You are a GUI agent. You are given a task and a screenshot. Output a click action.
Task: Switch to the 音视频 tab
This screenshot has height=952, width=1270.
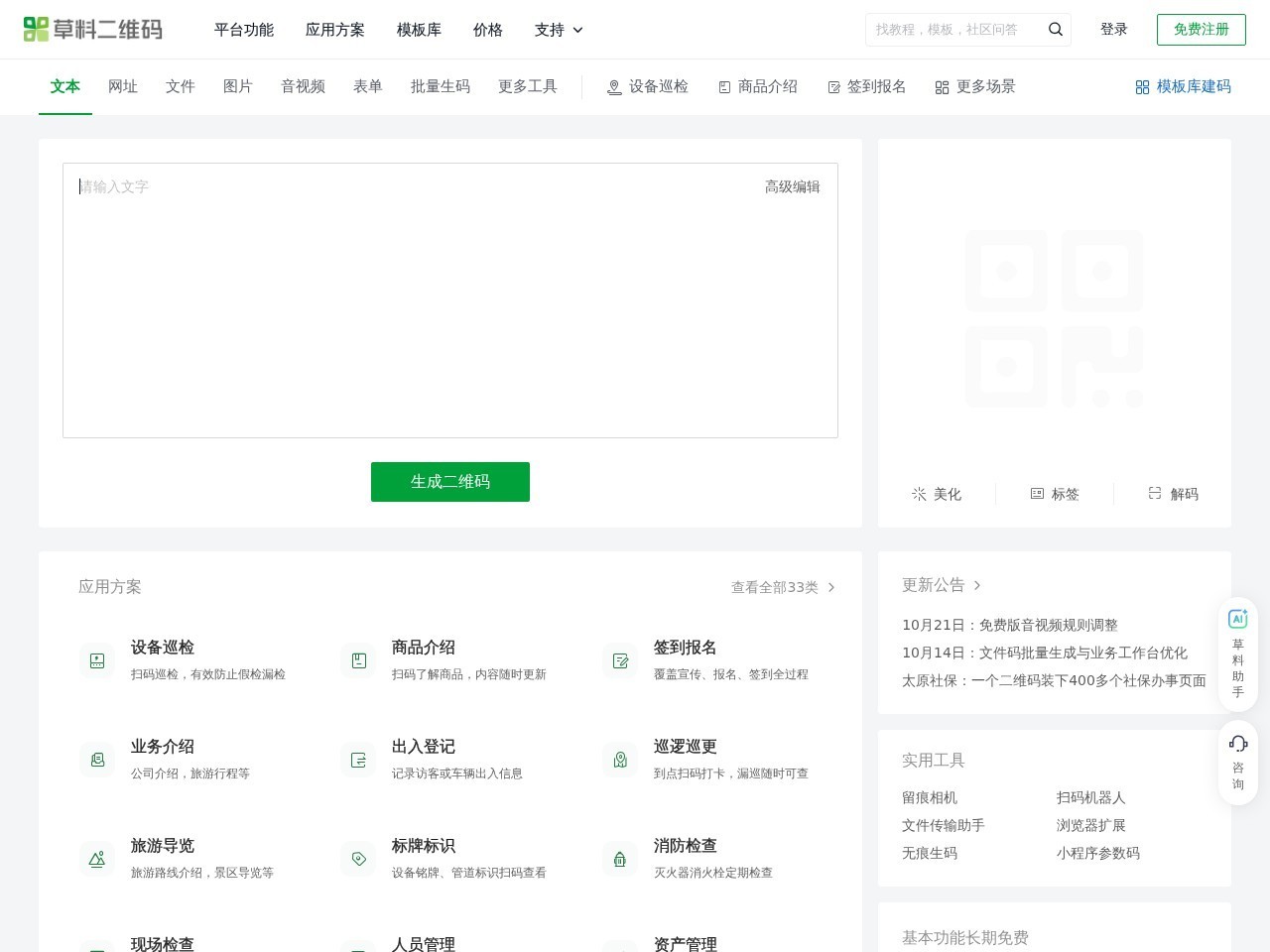303,86
